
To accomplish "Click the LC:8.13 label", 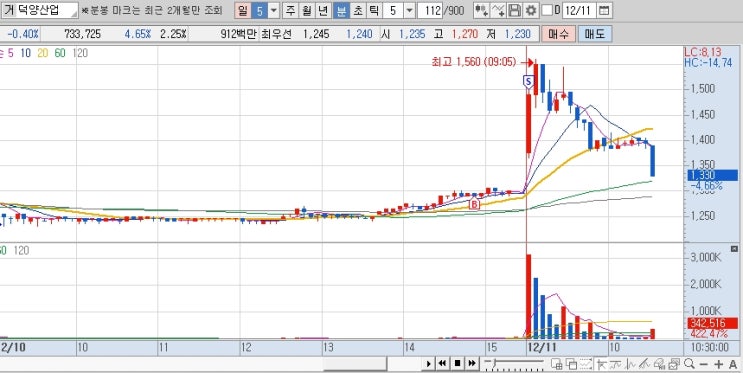I will [x=703, y=53].
